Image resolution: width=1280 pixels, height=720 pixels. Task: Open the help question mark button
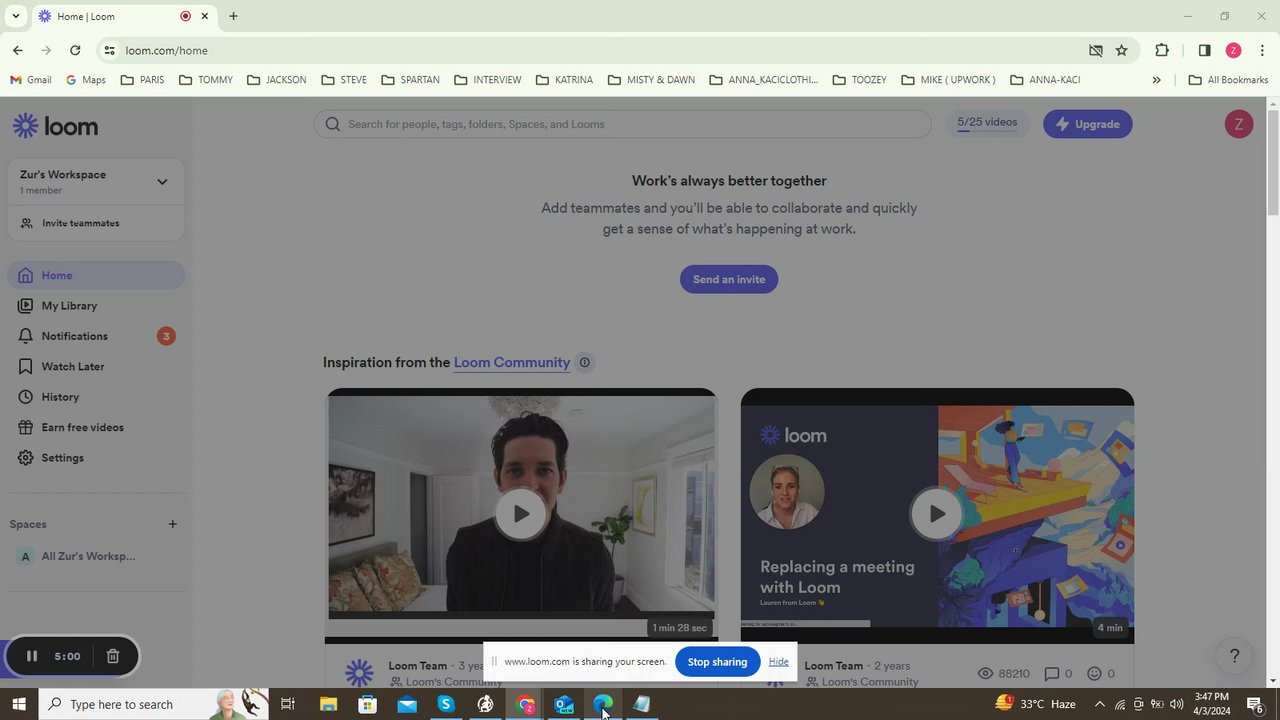pos(1234,656)
